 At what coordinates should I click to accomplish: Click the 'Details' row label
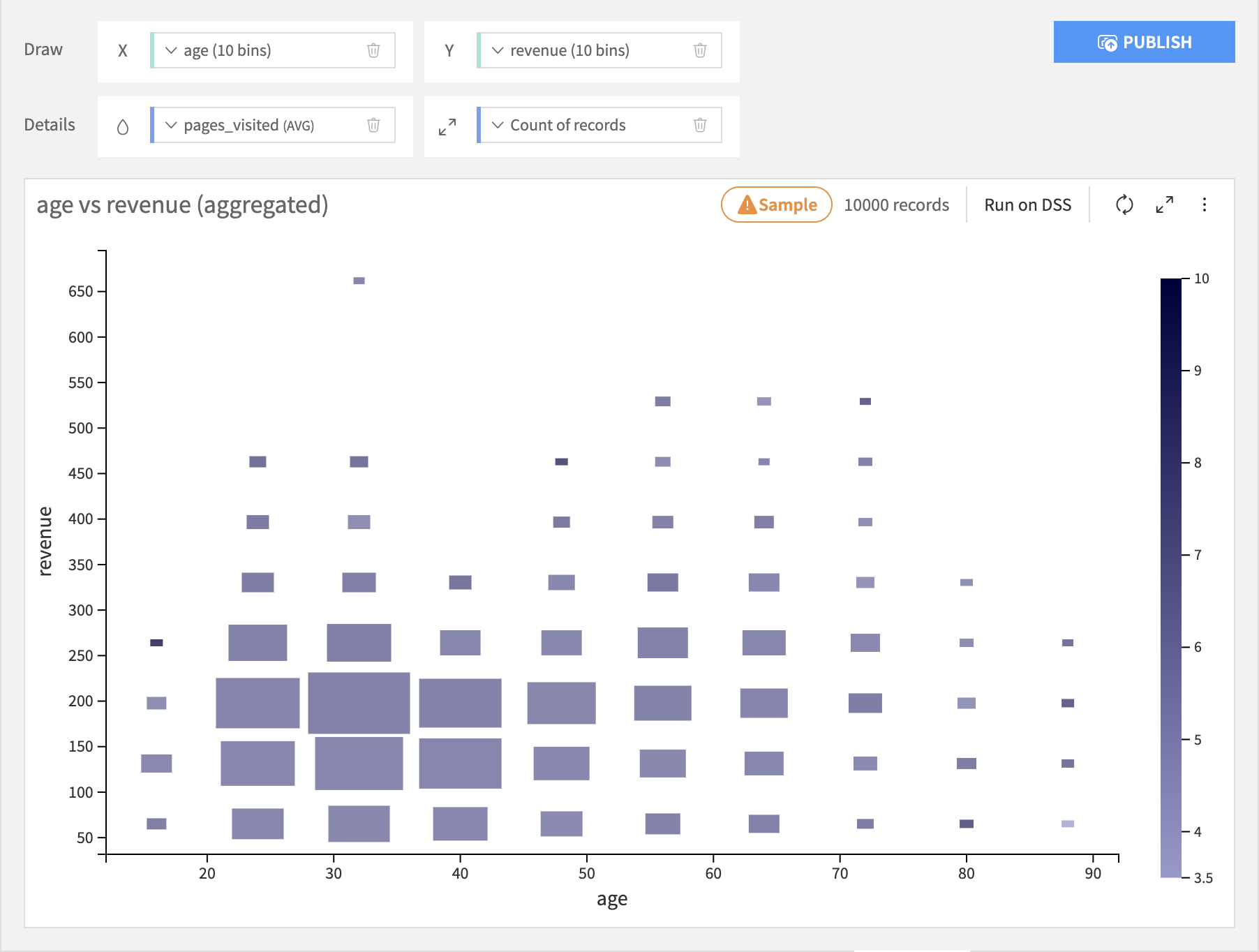[50, 124]
